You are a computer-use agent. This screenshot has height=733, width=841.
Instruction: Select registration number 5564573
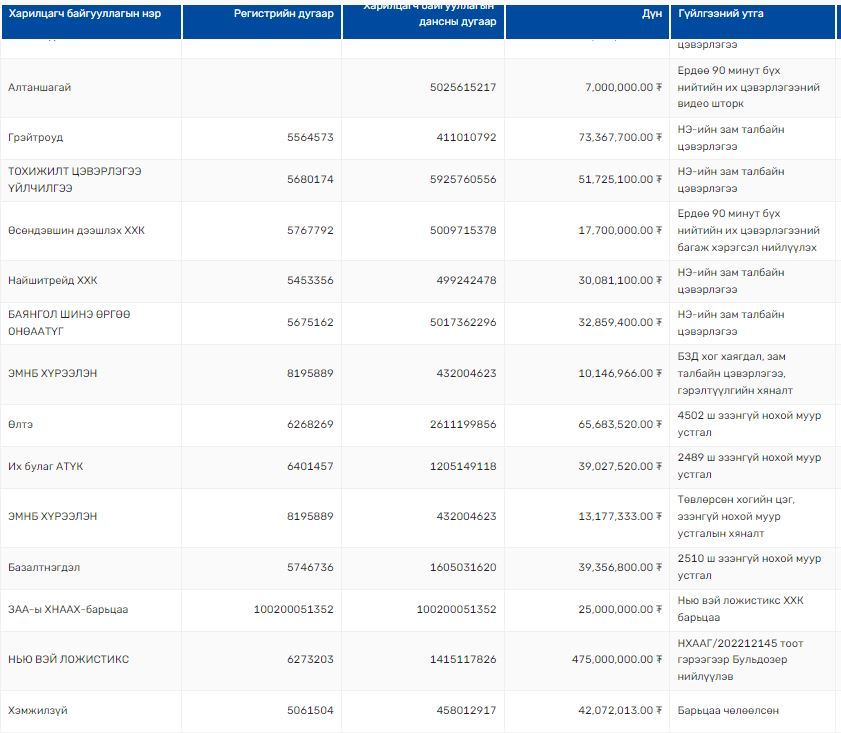coord(310,138)
